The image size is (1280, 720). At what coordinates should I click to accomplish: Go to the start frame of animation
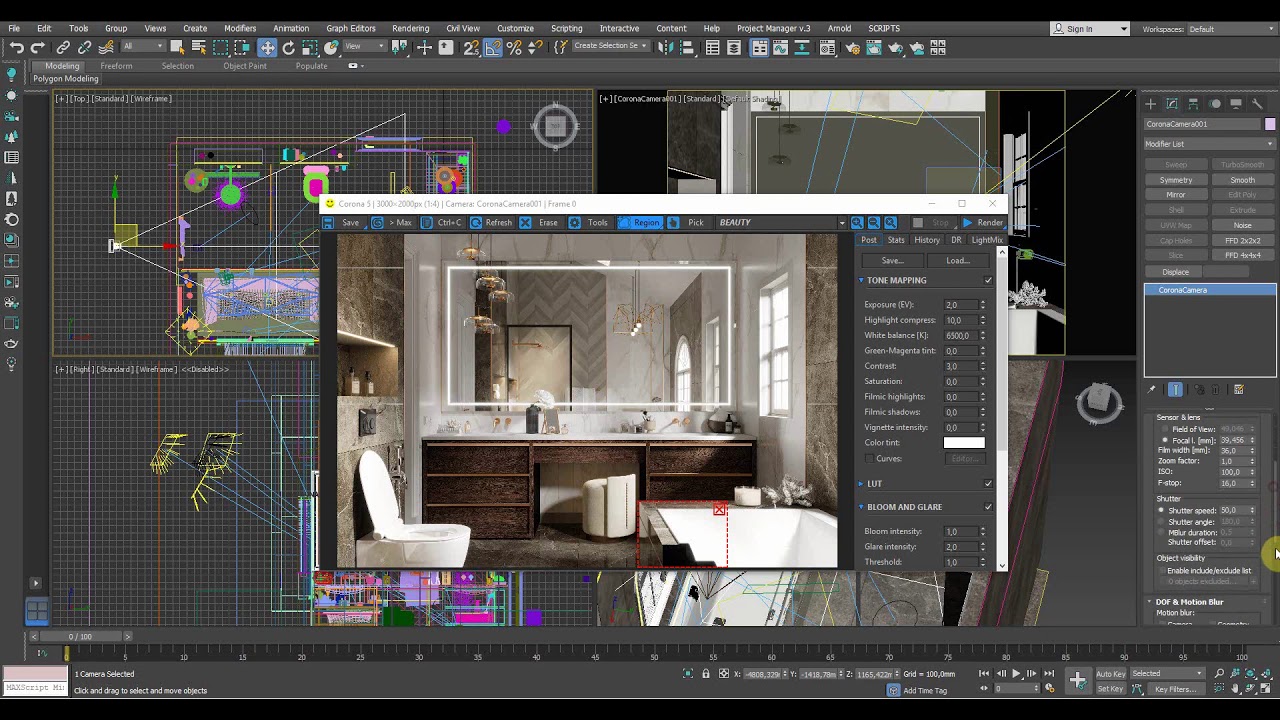click(x=984, y=674)
